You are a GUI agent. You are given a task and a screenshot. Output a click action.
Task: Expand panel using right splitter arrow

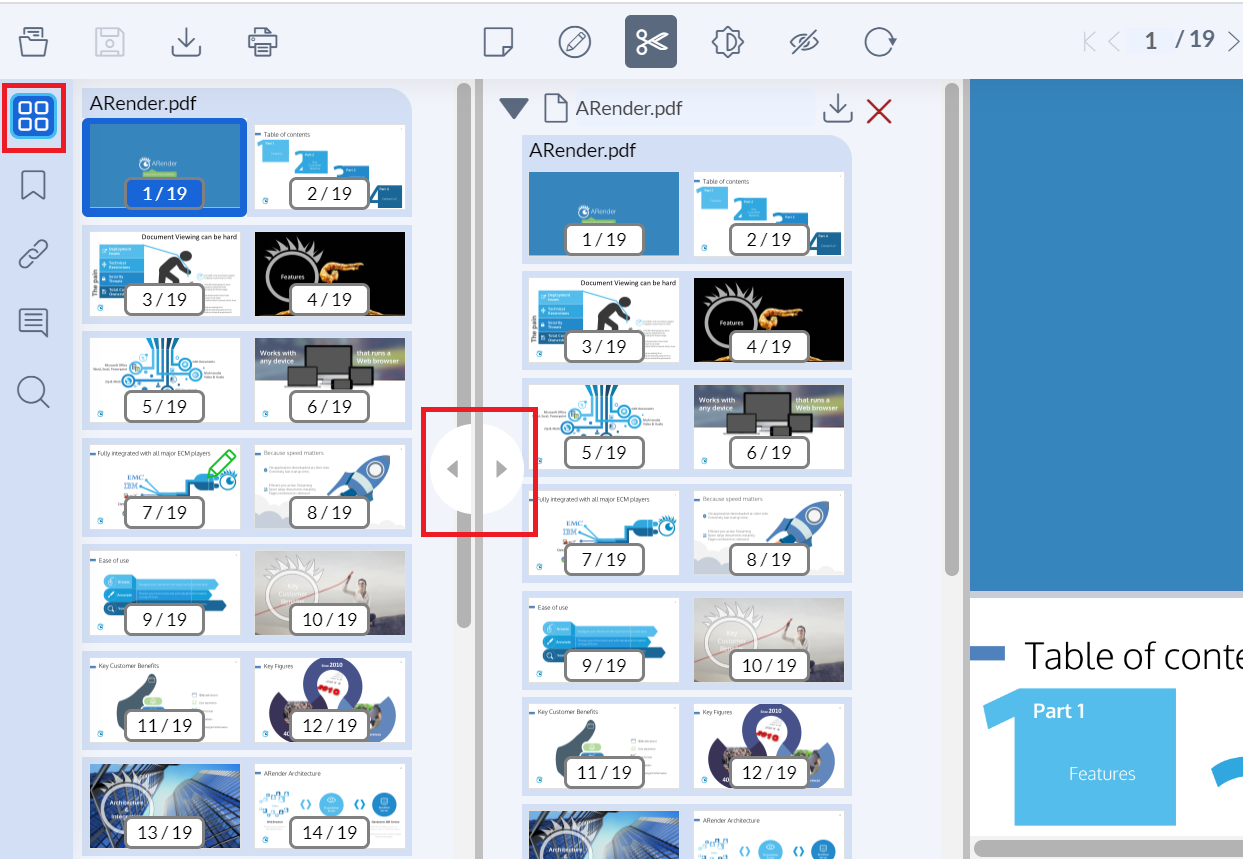tap(502, 469)
